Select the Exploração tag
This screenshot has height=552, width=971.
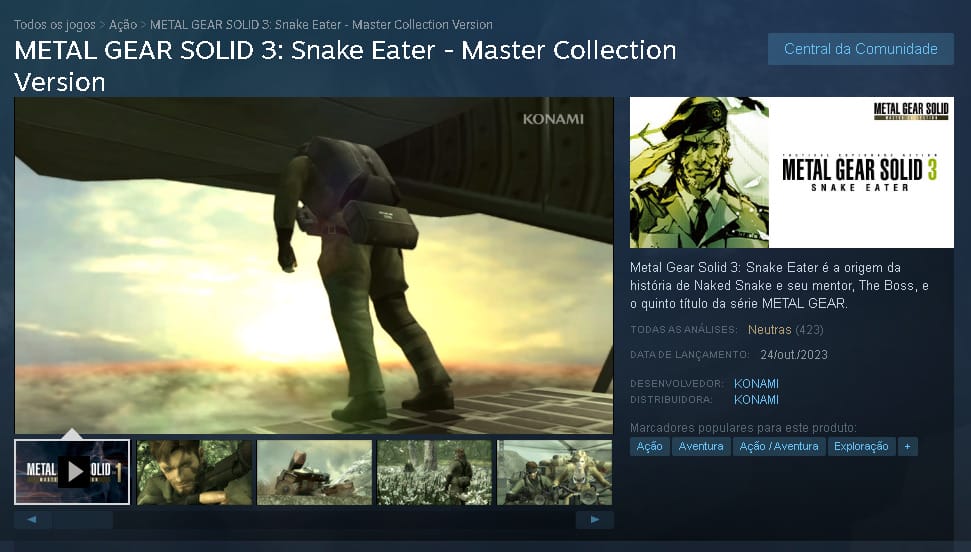pos(861,446)
